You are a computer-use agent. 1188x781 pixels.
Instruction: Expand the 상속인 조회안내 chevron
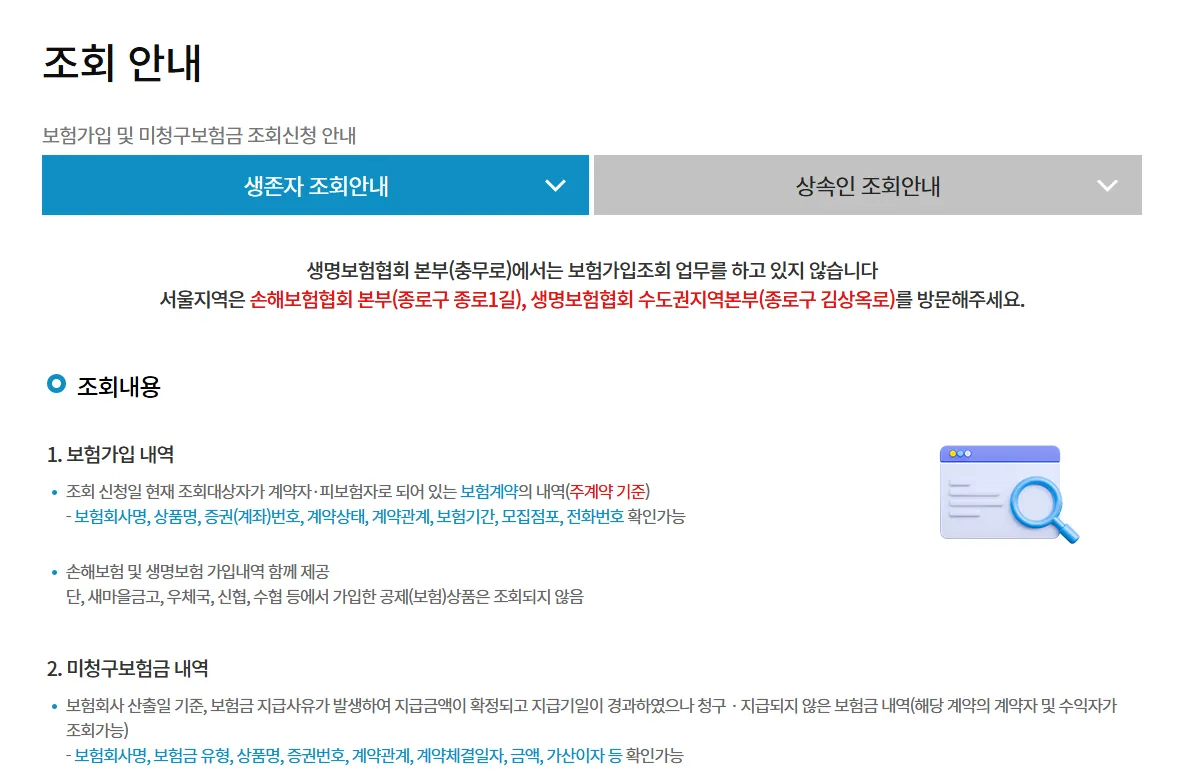click(1105, 185)
